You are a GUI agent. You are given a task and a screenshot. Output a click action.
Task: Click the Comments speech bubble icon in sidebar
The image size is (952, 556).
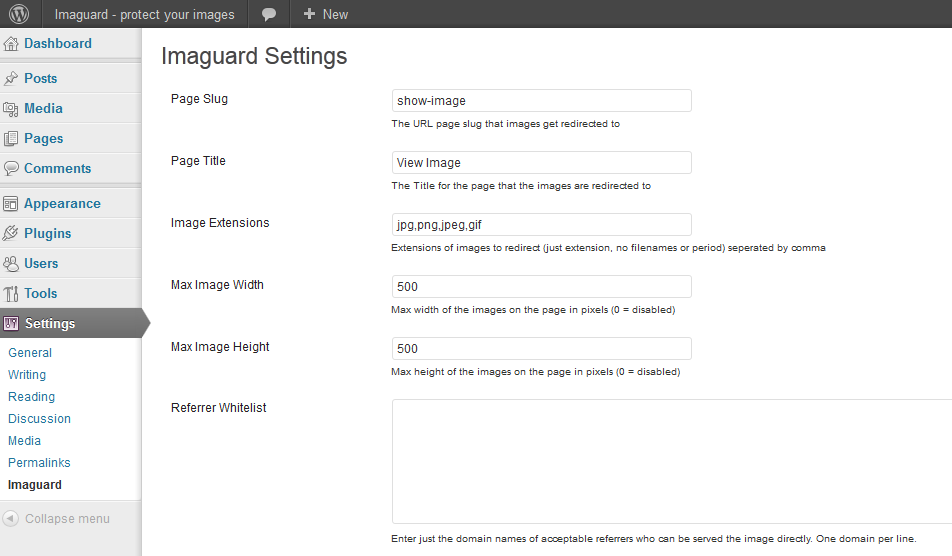click(x=11, y=168)
